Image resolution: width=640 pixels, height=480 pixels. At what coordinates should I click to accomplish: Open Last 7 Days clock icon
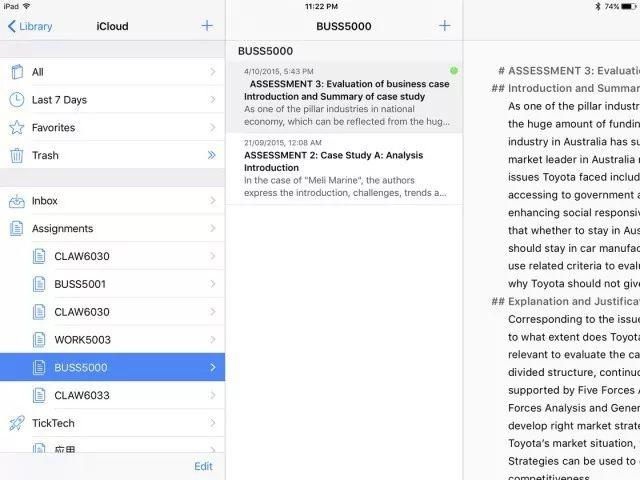17,100
